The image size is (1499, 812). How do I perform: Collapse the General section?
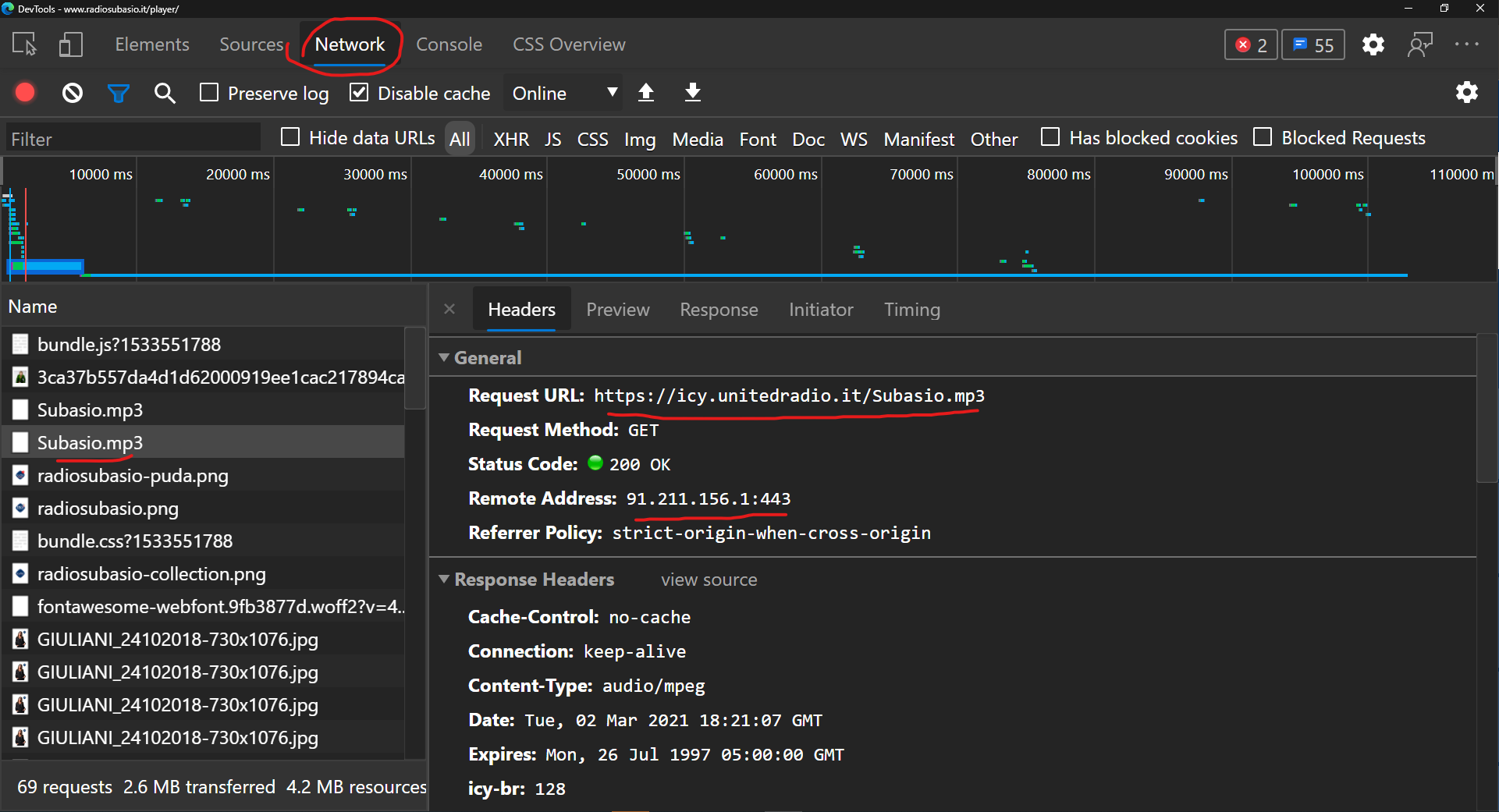tap(443, 357)
